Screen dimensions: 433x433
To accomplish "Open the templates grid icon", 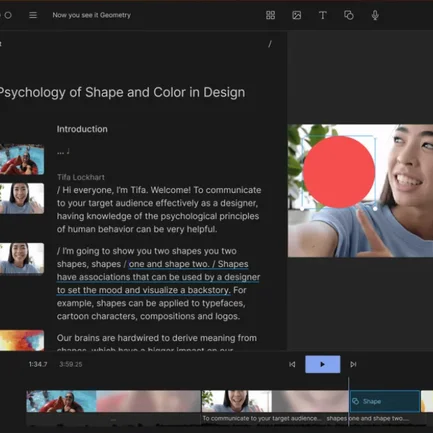I will coord(270,15).
